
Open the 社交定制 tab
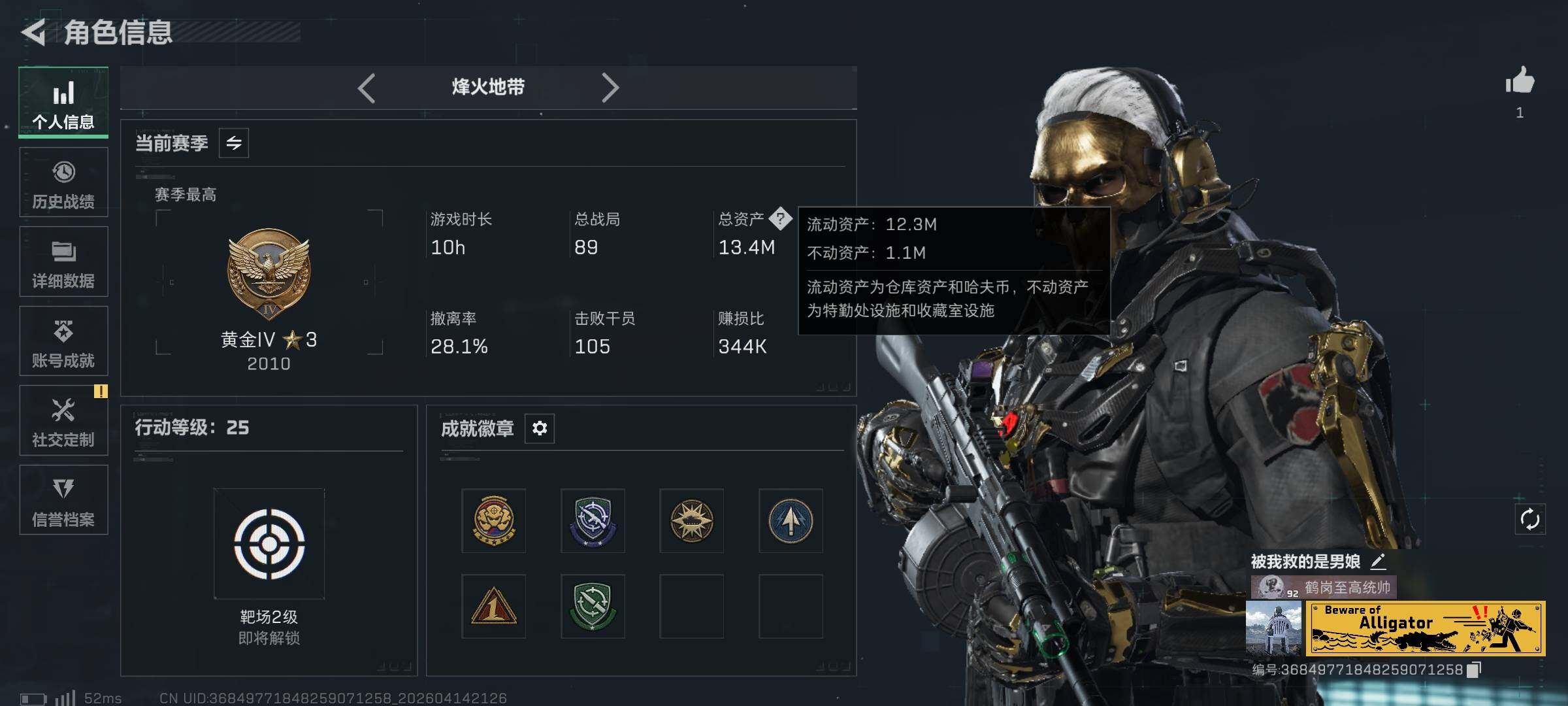[x=63, y=420]
